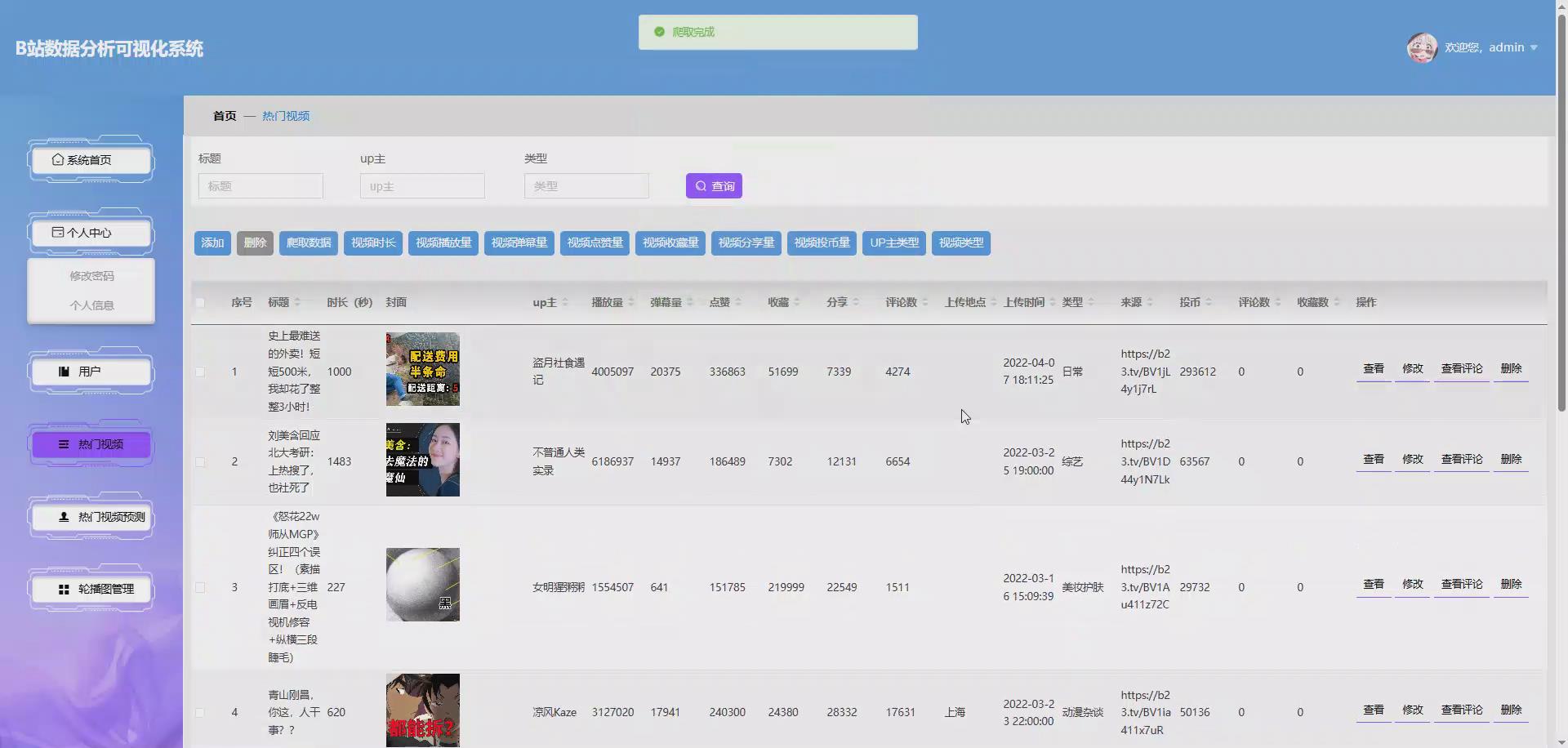The height and width of the screenshot is (748, 1568).
Task: Click 删除 for row 2
Action: (1511, 460)
